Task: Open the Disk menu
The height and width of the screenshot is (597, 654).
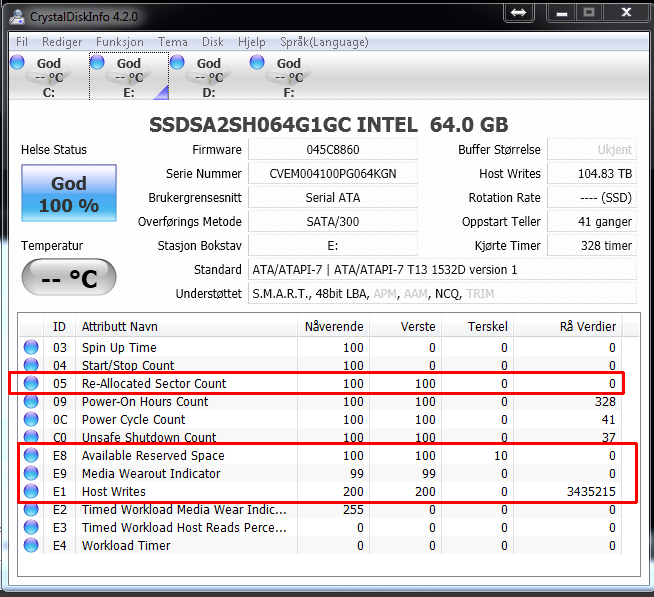Action: pos(213,42)
